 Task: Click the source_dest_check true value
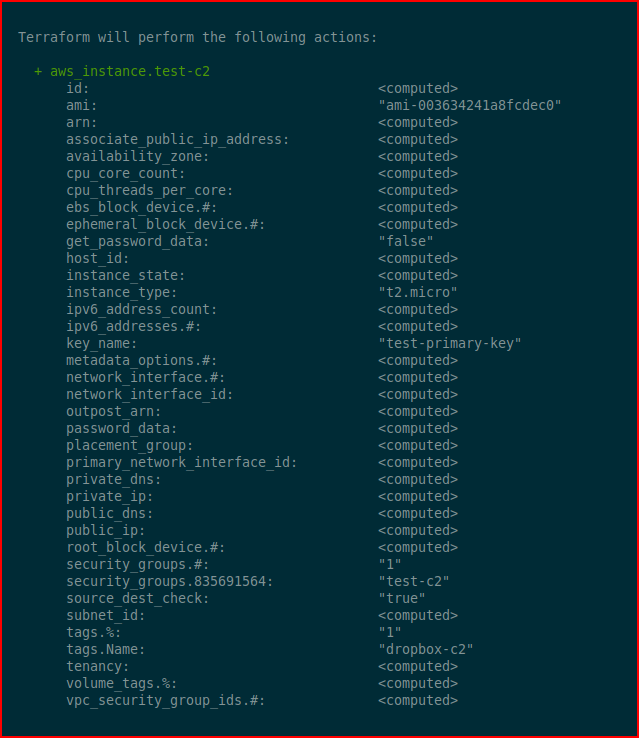pos(402,599)
